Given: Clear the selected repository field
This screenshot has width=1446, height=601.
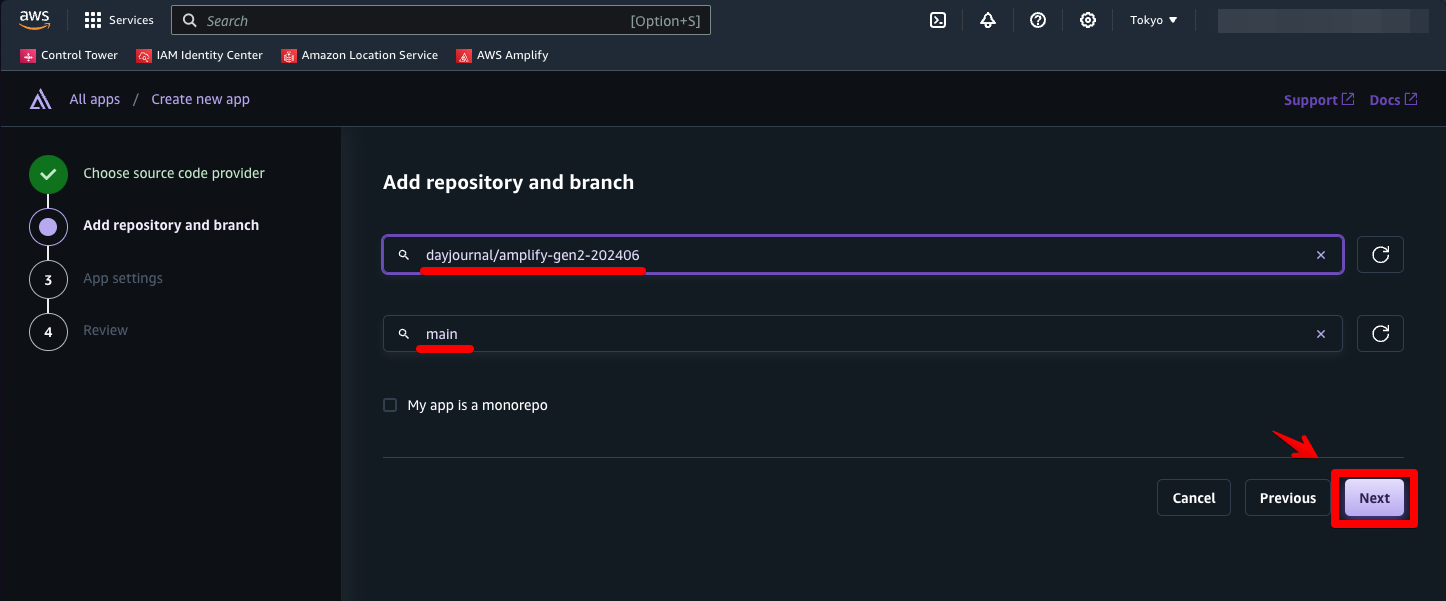Looking at the screenshot, I should coord(1321,255).
